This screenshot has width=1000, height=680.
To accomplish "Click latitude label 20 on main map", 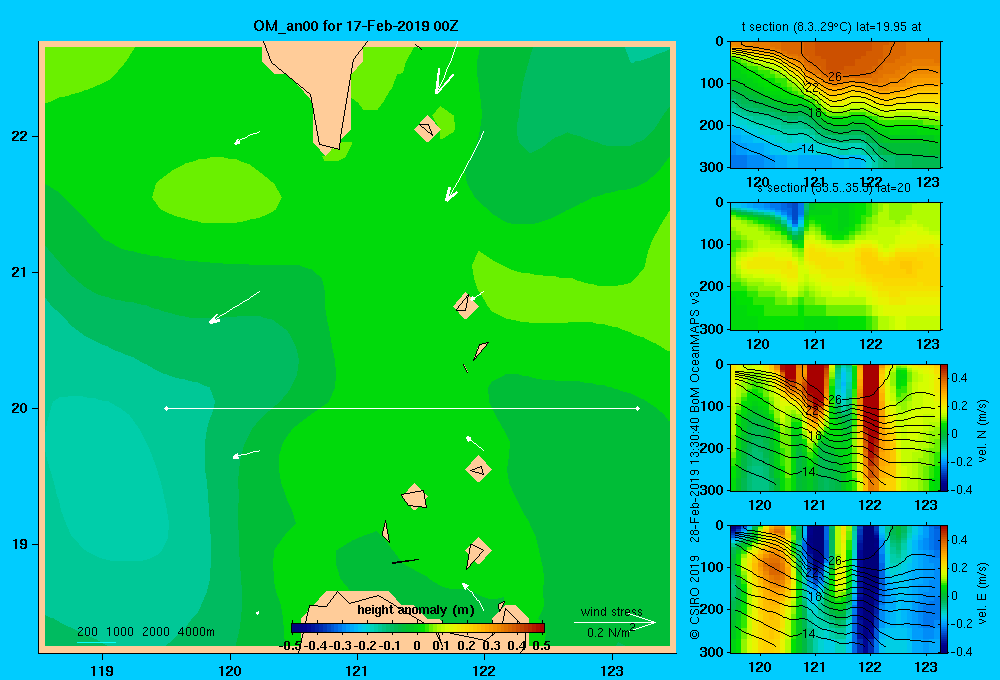I will pos(19,408).
